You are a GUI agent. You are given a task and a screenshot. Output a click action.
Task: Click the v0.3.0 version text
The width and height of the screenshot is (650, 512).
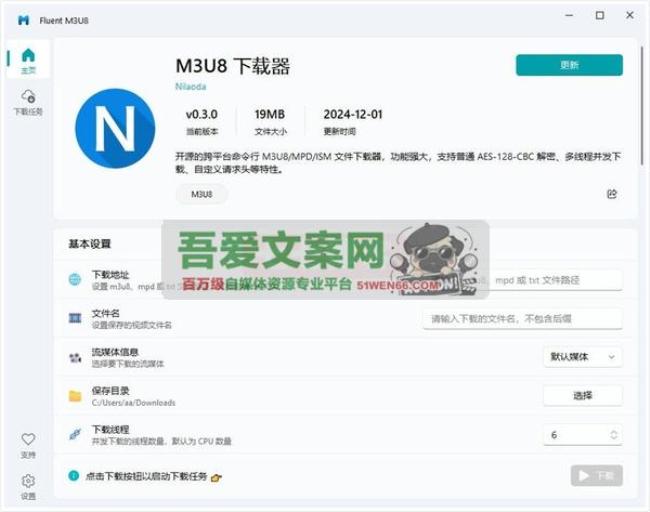tap(201, 114)
